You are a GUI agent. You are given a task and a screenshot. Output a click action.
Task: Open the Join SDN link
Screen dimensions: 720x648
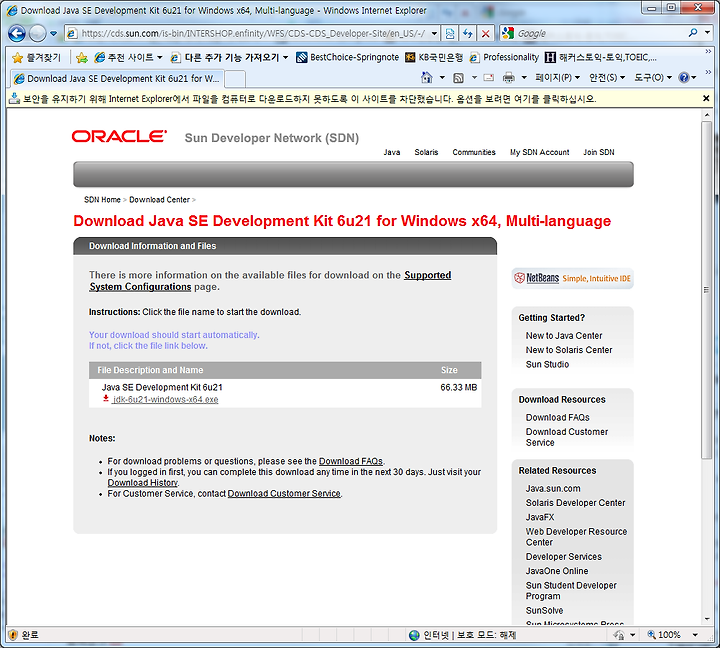(x=599, y=152)
